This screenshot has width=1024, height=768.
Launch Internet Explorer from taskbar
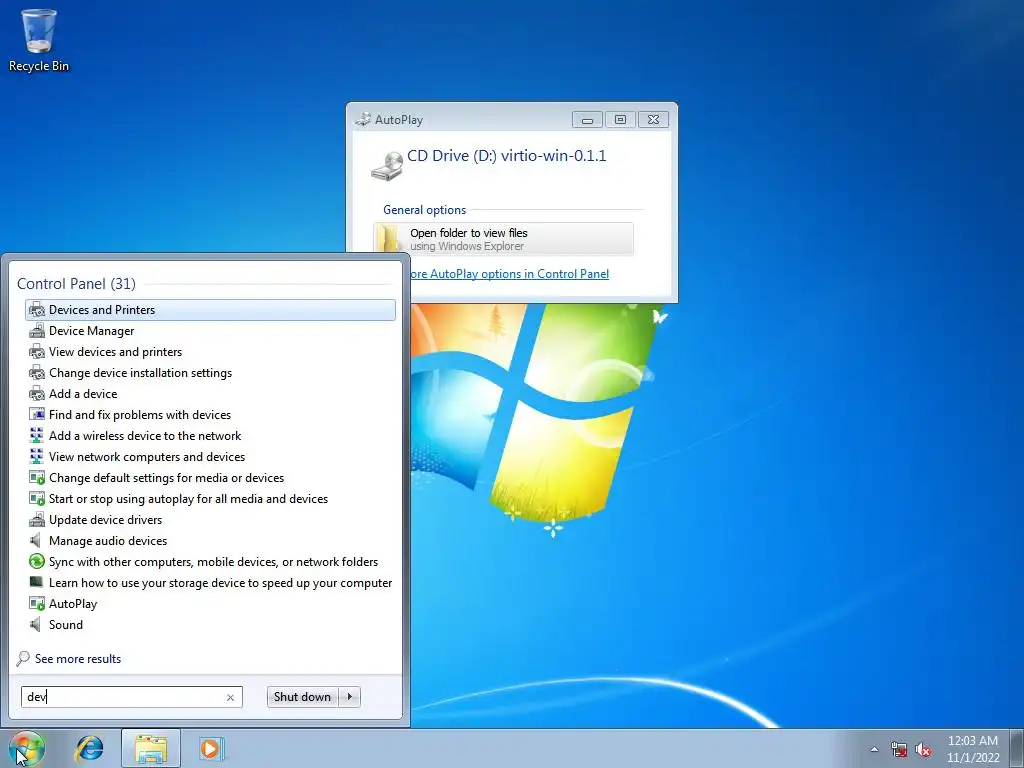[x=89, y=748]
